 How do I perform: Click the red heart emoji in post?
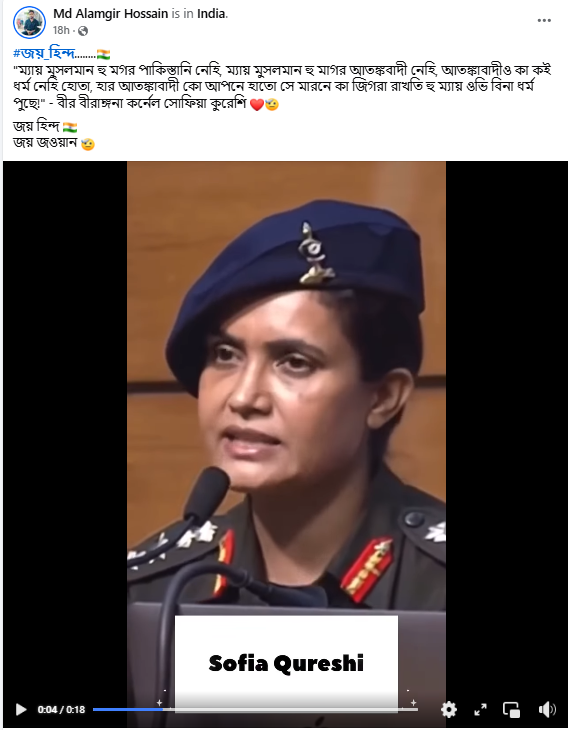(x=257, y=104)
